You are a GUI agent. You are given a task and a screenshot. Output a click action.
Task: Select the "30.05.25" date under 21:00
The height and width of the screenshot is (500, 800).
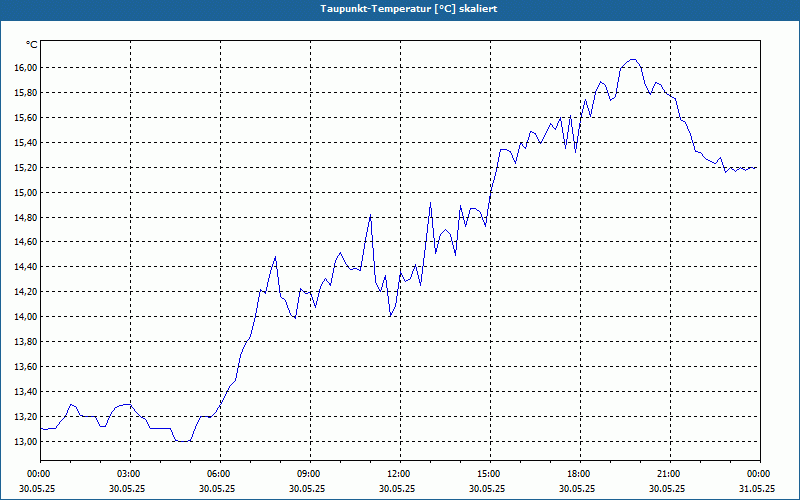[x=667, y=488]
